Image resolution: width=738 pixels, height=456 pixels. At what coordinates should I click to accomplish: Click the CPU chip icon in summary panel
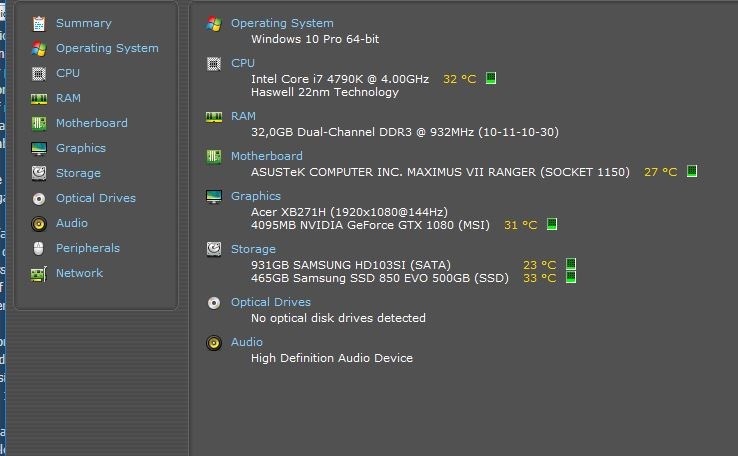214,64
